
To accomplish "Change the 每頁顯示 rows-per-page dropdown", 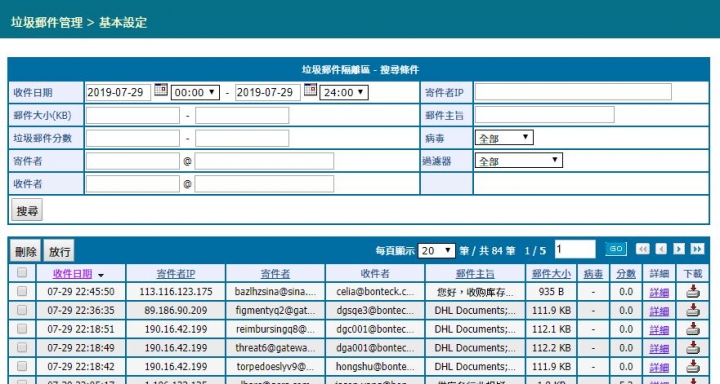I will click(x=436, y=251).
